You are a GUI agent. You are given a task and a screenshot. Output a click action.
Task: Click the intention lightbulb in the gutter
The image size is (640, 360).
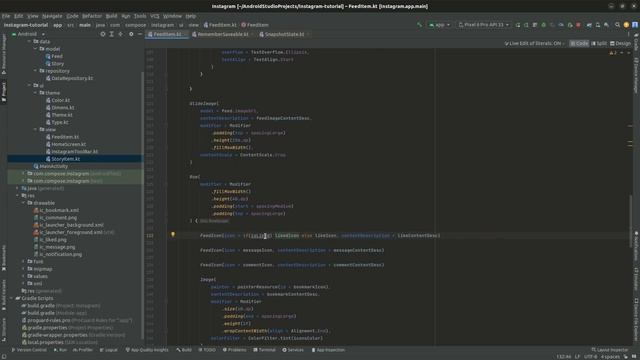pos(173,235)
